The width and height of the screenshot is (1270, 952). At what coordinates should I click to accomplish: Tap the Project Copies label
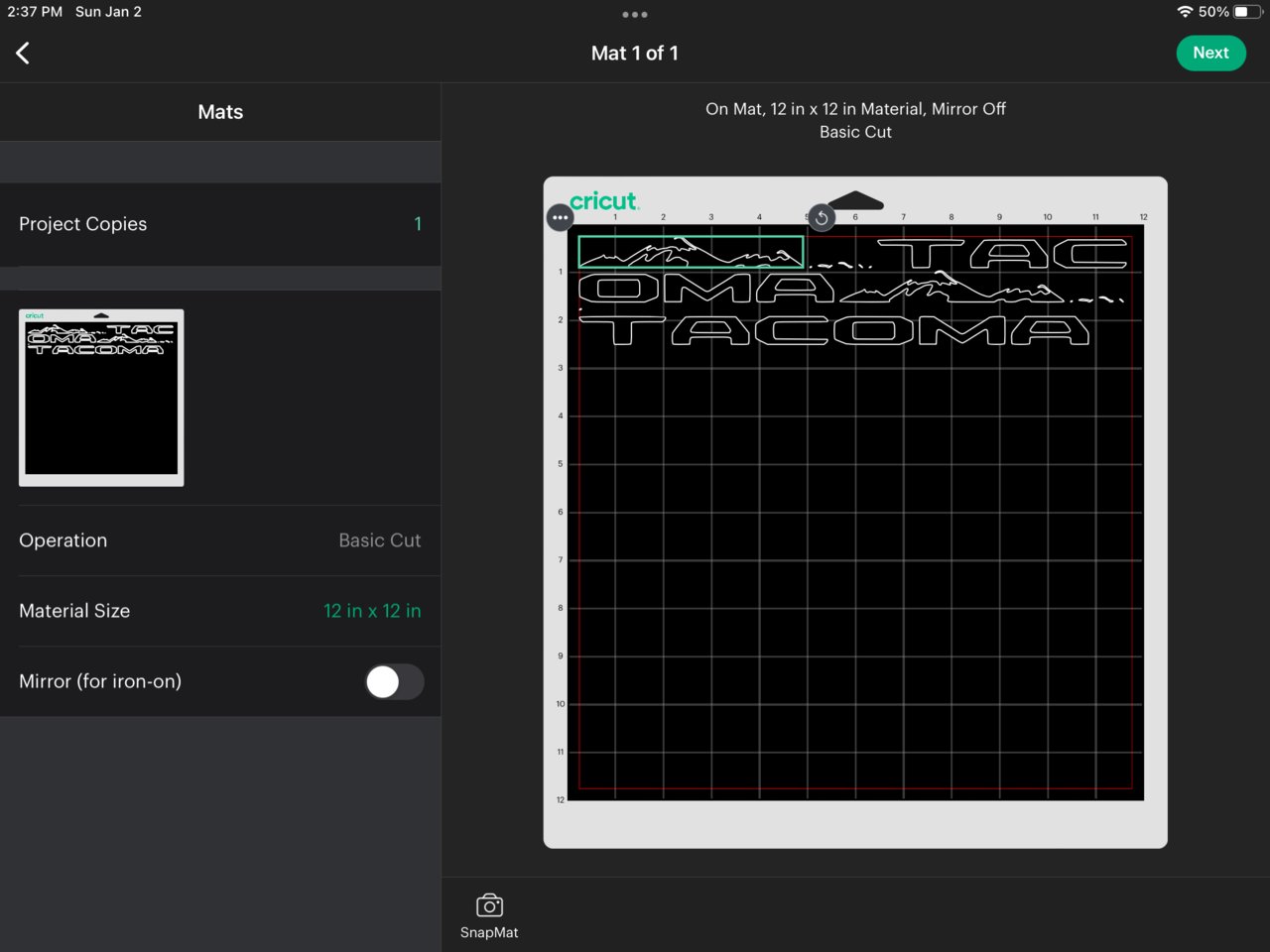83,224
